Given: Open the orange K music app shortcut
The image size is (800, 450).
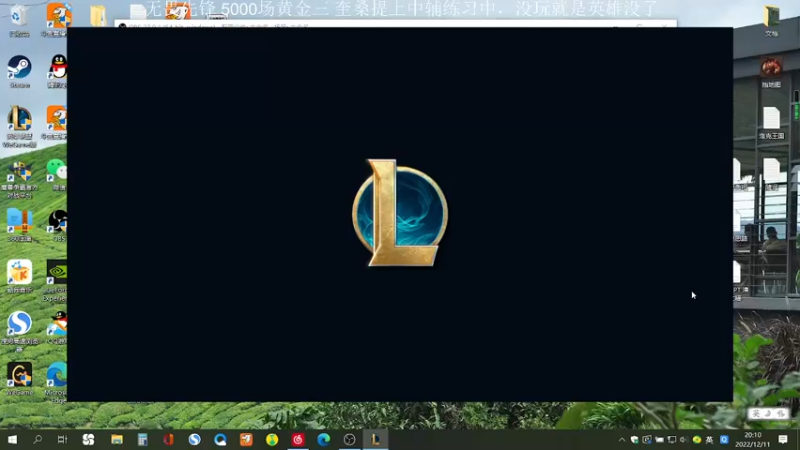Looking at the screenshot, I should pos(19,276).
